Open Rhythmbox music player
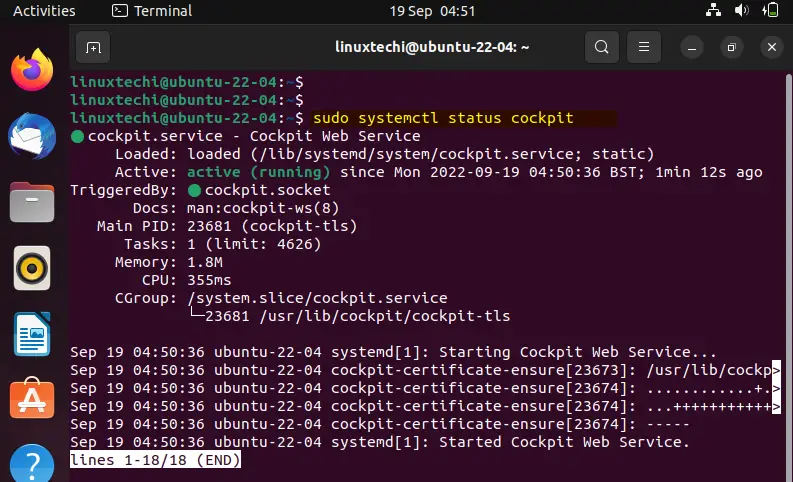The image size is (793, 482). (32, 268)
